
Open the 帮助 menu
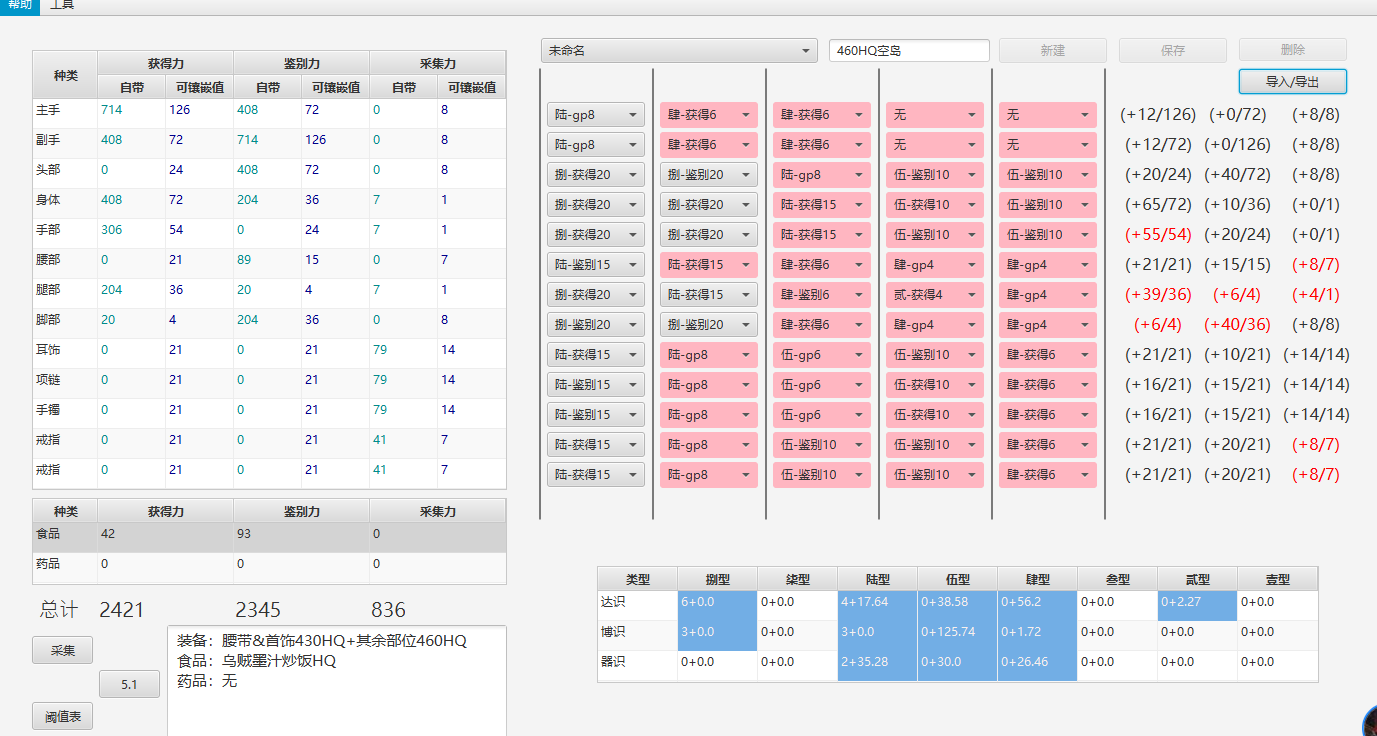click(x=19, y=5)
